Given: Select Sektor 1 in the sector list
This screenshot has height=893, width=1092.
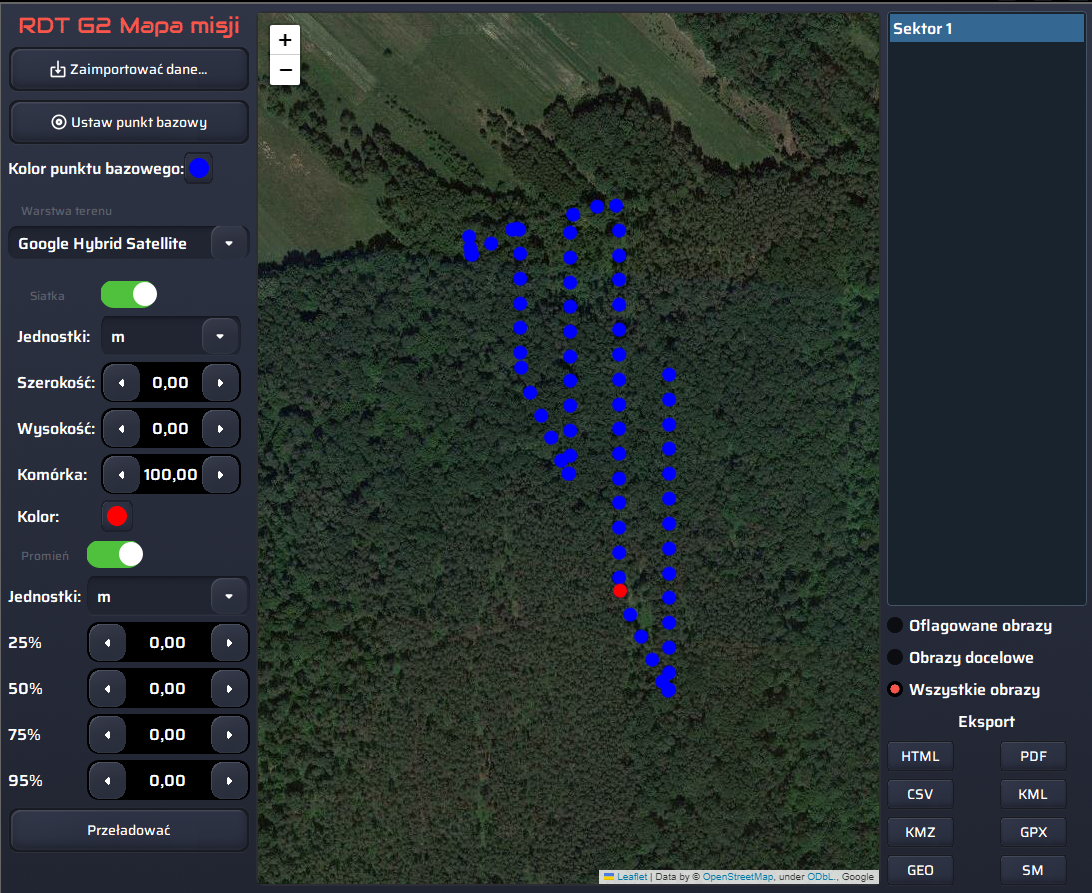Looking at the screenshot, I should tap(986, 29).
